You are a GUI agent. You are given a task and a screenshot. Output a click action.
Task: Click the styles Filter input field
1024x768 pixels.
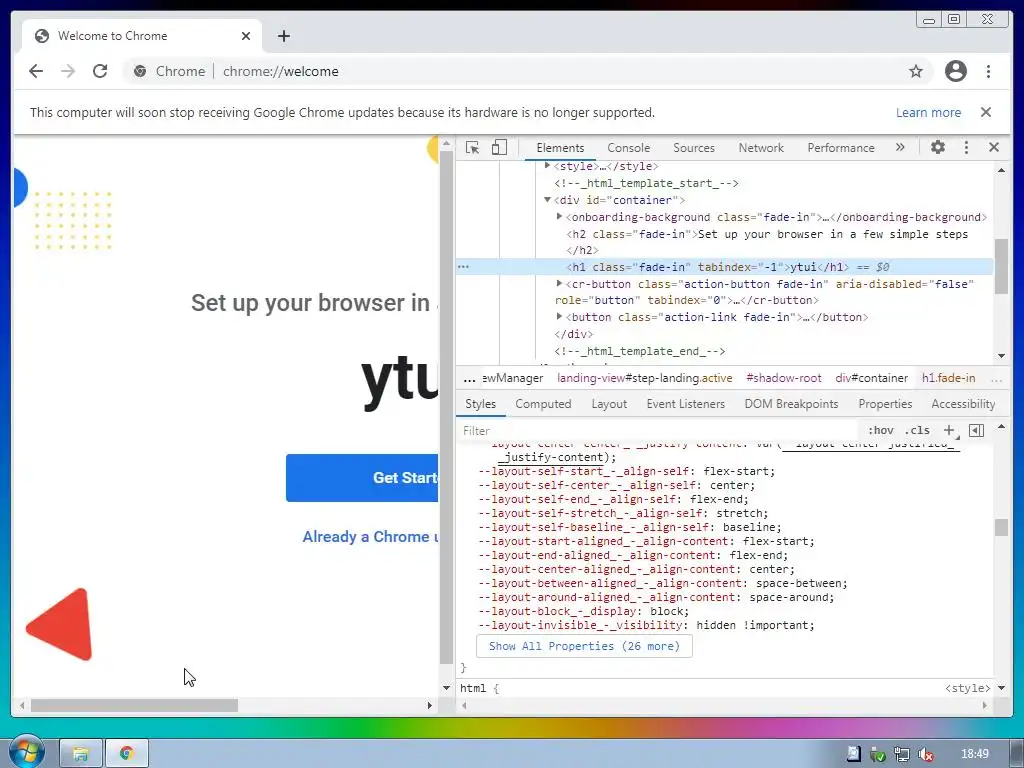658,430
